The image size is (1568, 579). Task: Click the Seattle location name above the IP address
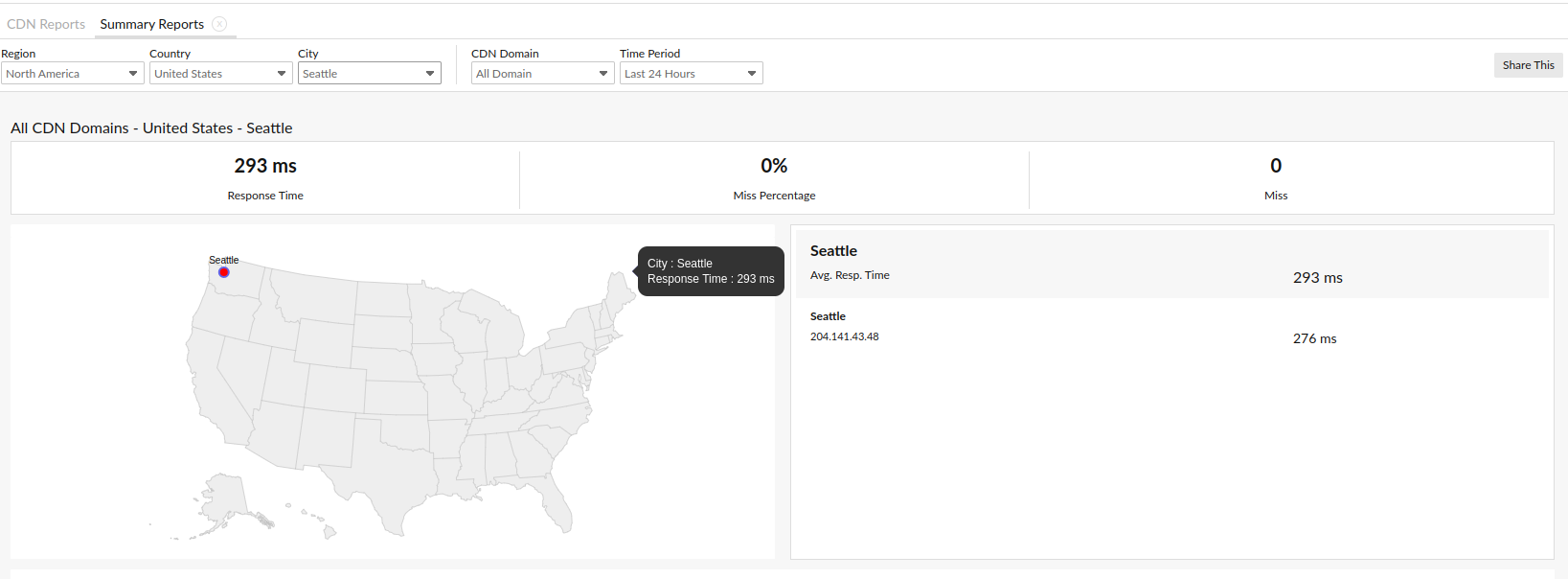pos(828,316)
